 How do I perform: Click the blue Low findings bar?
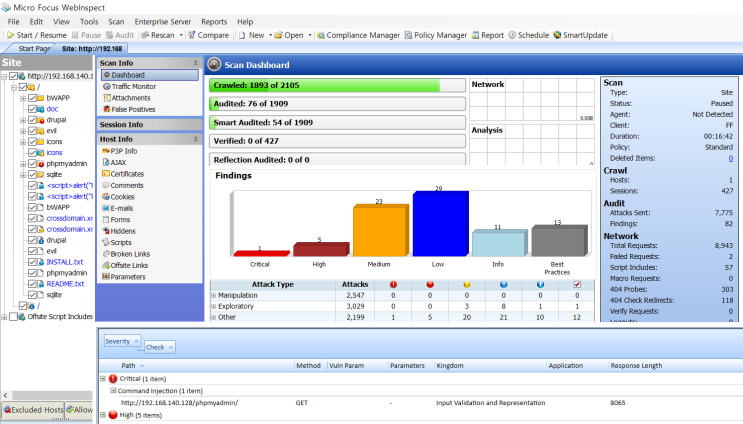click(441, 224)
